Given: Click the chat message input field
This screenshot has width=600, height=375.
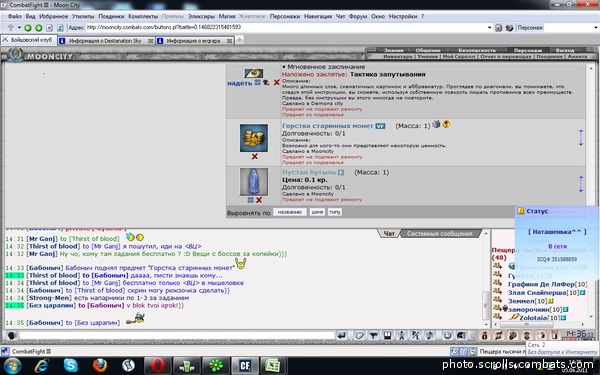Looking at the screenshot, I should point(177,336).
